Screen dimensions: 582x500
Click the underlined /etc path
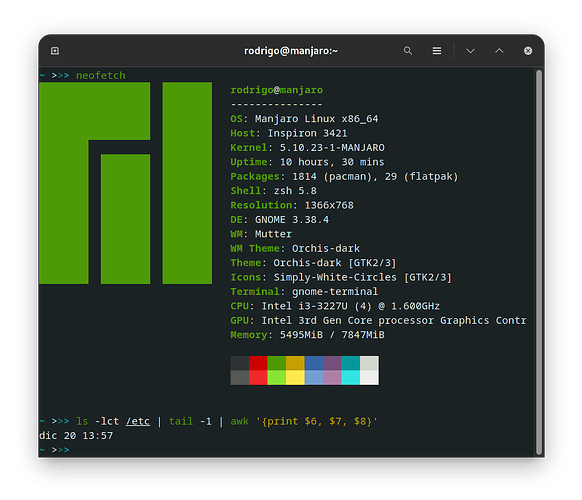(138, 421)
